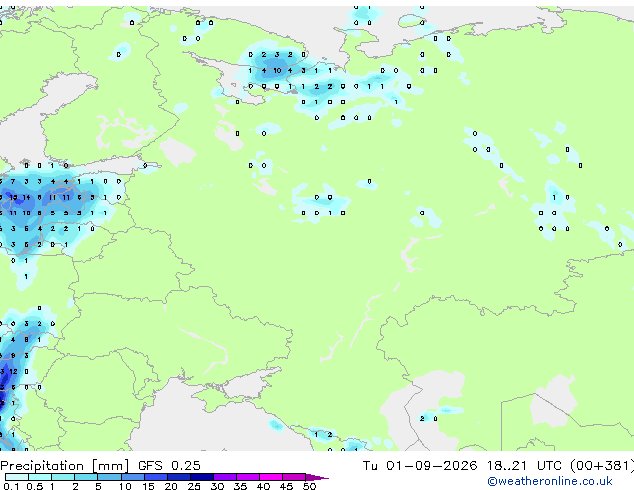Click the '(00+381)' forecast offset text
This screenshot has height=490, width=634.
point(602,466)
